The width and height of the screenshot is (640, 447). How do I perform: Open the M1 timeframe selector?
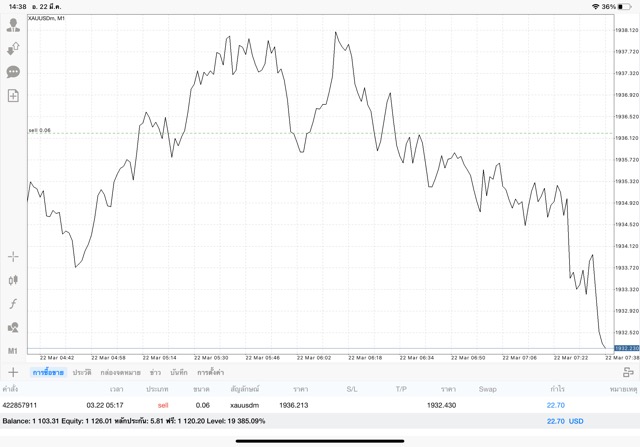tap(13, 351)
